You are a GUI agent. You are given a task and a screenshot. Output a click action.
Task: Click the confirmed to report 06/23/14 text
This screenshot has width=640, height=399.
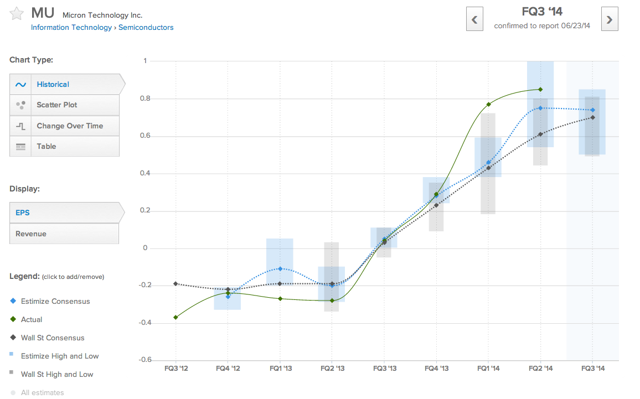point(542,26)
